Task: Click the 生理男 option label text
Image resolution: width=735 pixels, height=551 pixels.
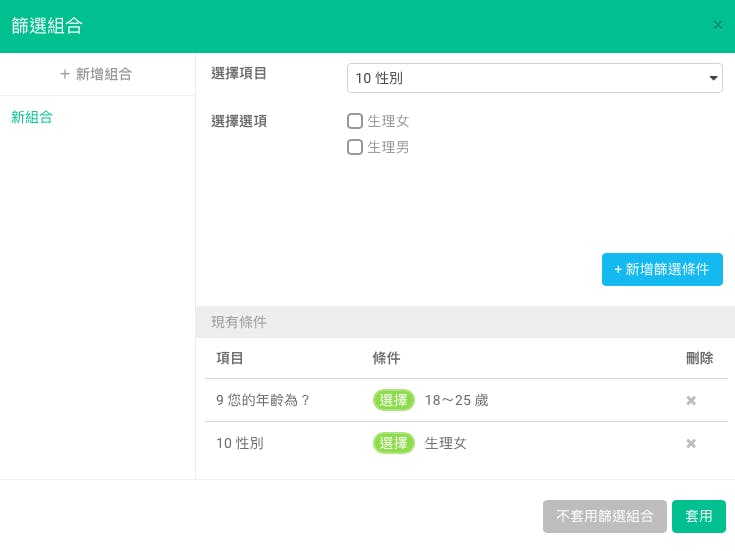Action: [x=388, y=147]
